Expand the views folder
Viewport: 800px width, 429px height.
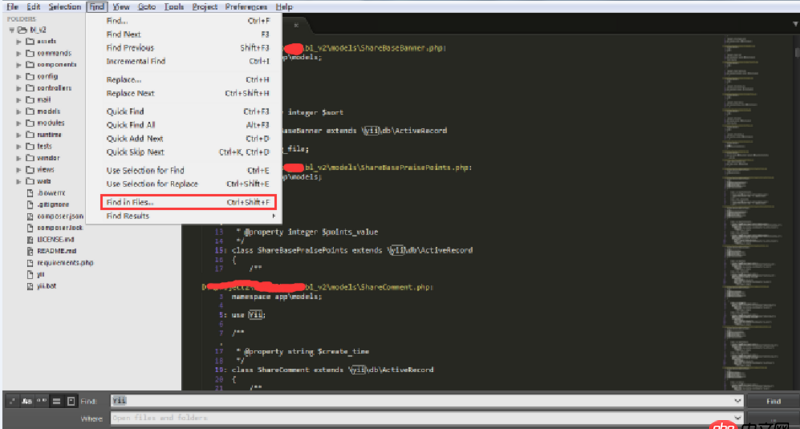pyautogui.click(x=19, y=170)
